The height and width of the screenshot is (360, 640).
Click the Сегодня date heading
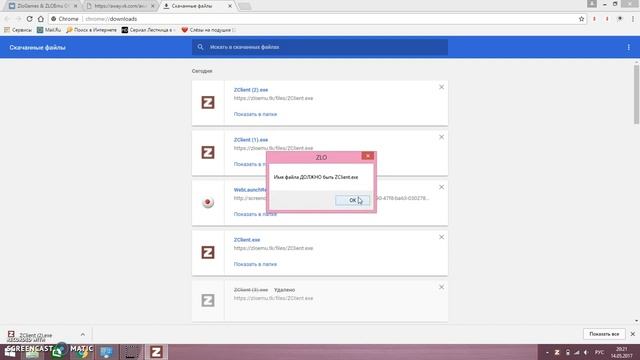(202, 71)
